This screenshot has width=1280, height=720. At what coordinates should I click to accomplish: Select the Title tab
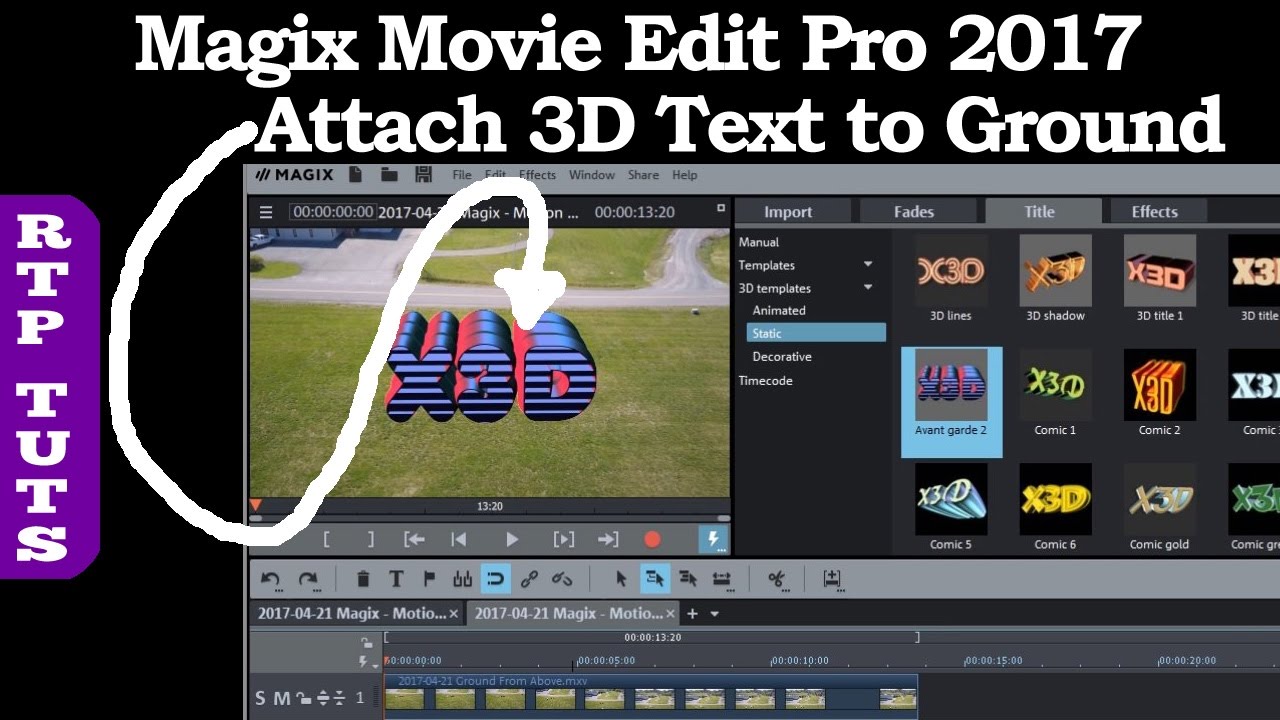[1040, 211]
